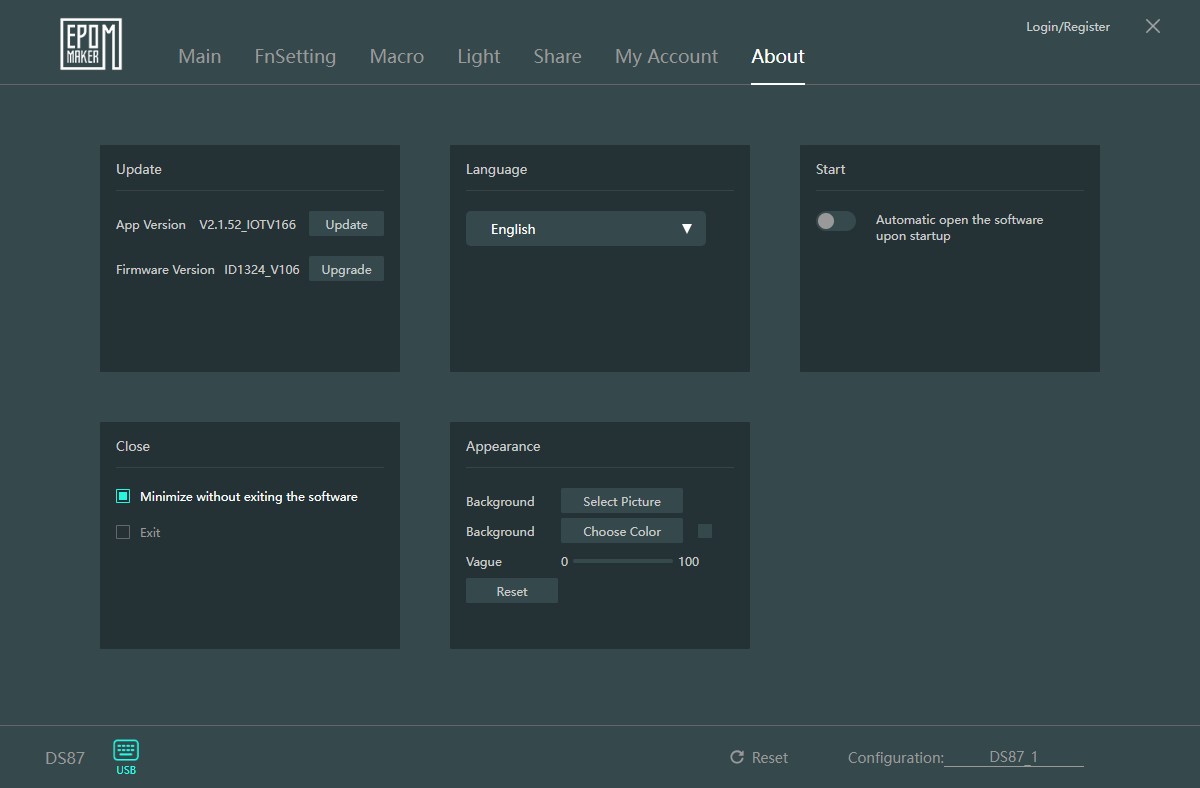Open the FnSetting tab
The image size is (1200, 788).
[295, 56]
